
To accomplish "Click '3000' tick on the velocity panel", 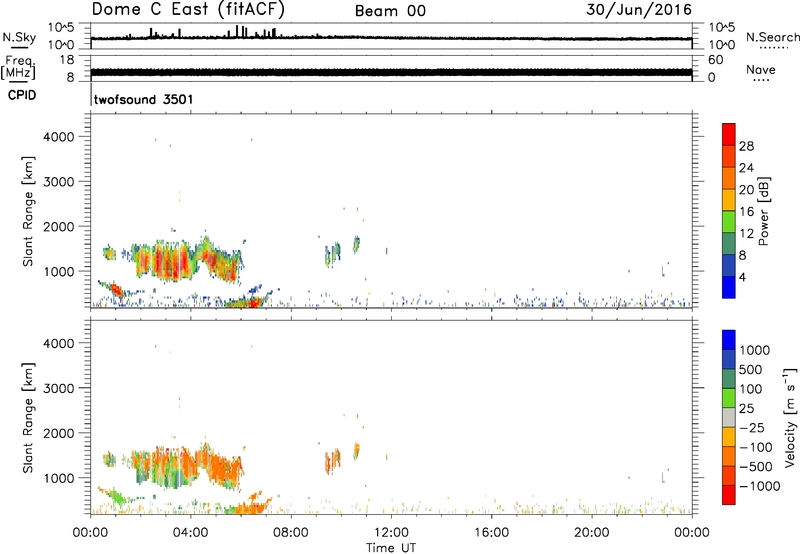I will point(59,388).
